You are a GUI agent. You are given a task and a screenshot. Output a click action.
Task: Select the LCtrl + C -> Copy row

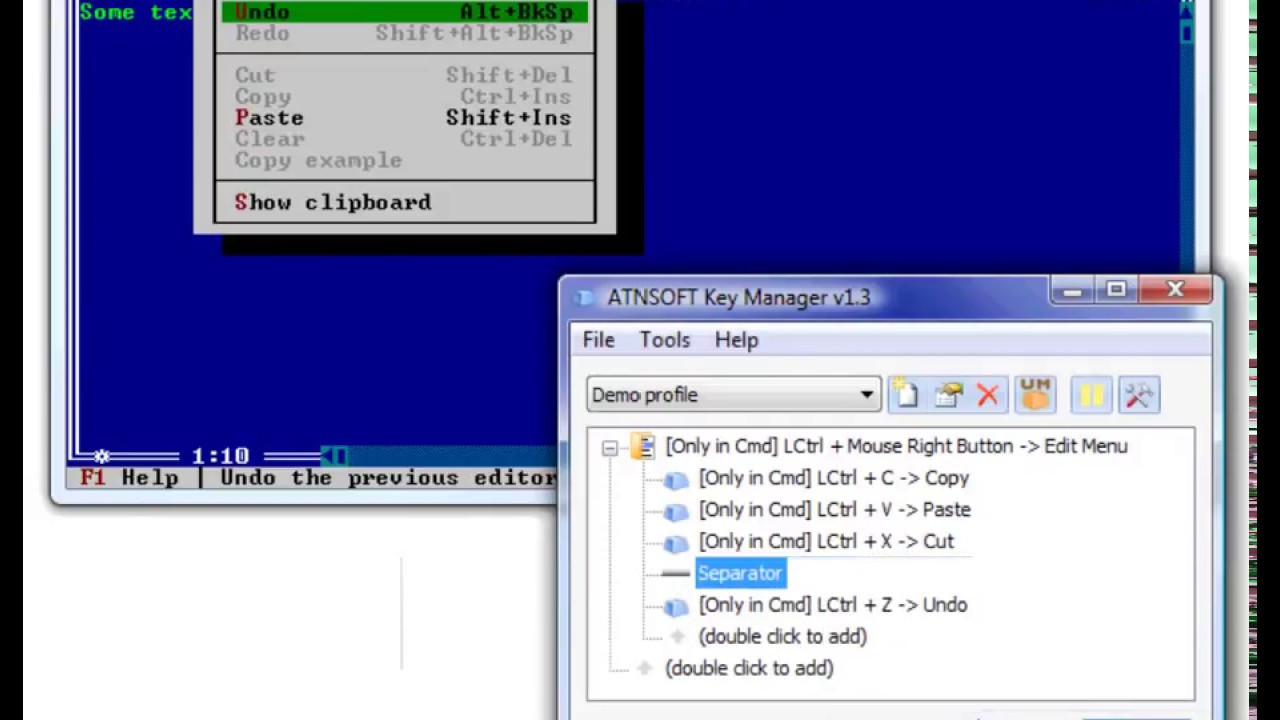click(x=833, y=478)
